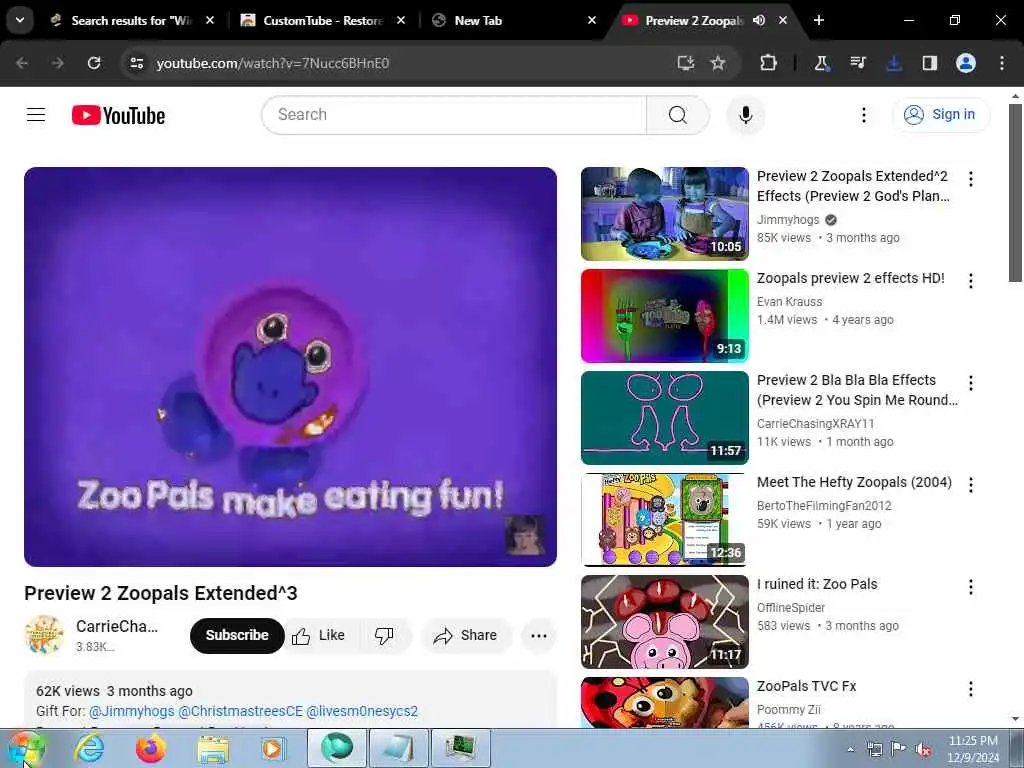Start voice search with microphone icon

745,115
